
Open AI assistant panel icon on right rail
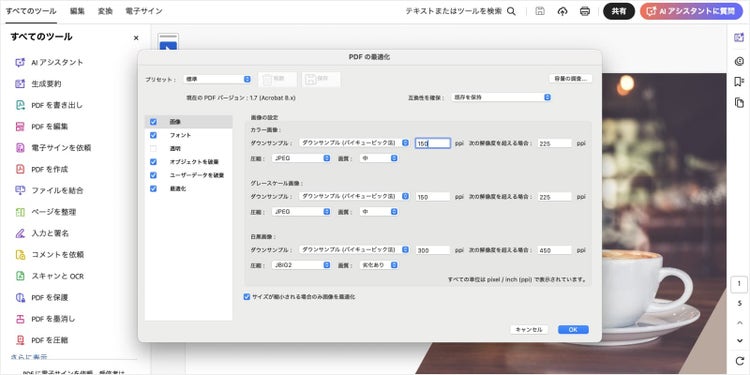coord(739,38)
